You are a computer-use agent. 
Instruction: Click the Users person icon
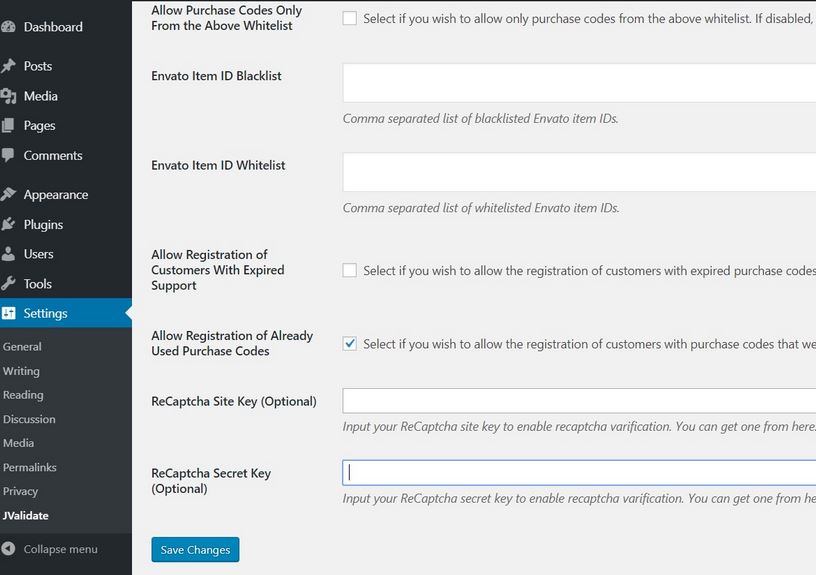(8, 254)
